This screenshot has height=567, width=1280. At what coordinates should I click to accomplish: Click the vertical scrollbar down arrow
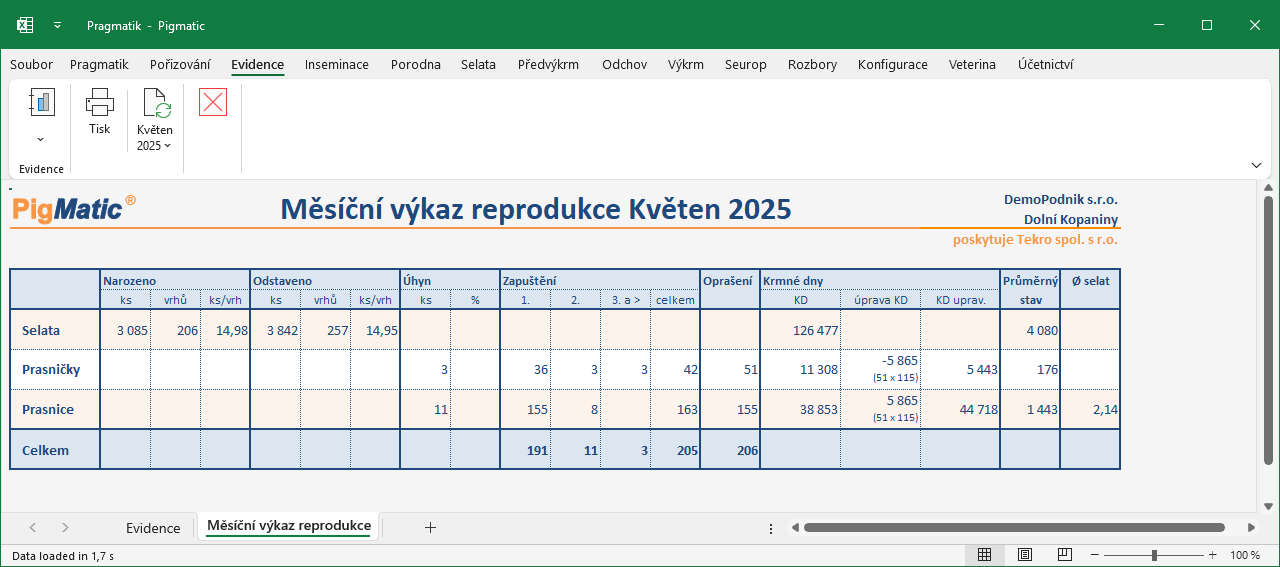(x=1268, y=506)
